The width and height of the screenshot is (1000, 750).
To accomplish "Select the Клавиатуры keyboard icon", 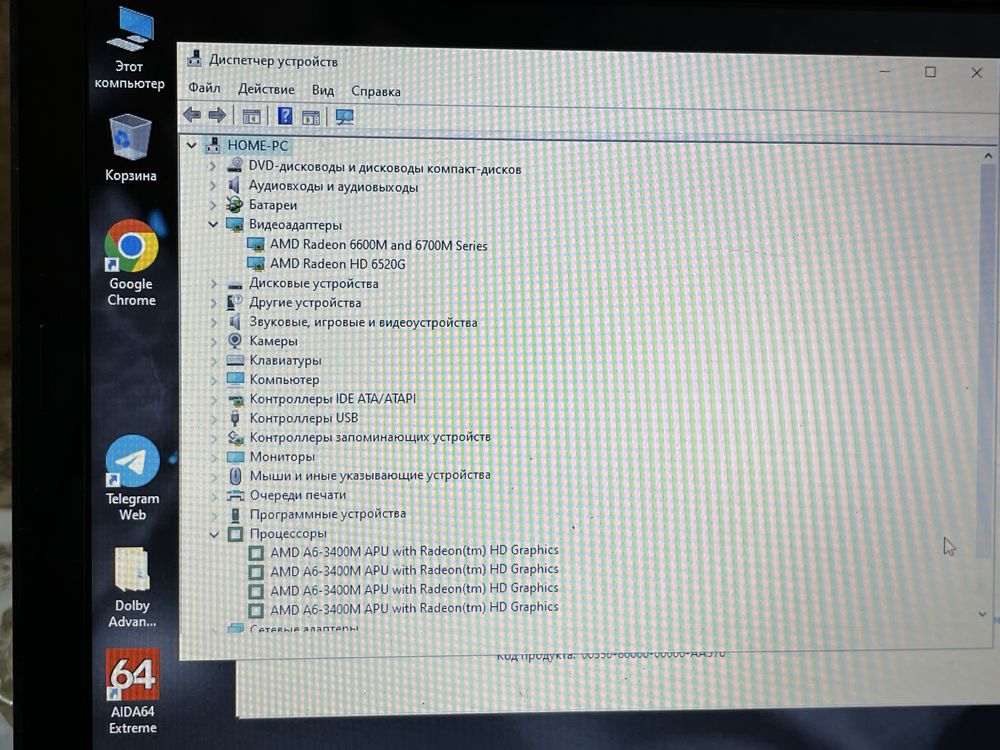I will (235, 360).
